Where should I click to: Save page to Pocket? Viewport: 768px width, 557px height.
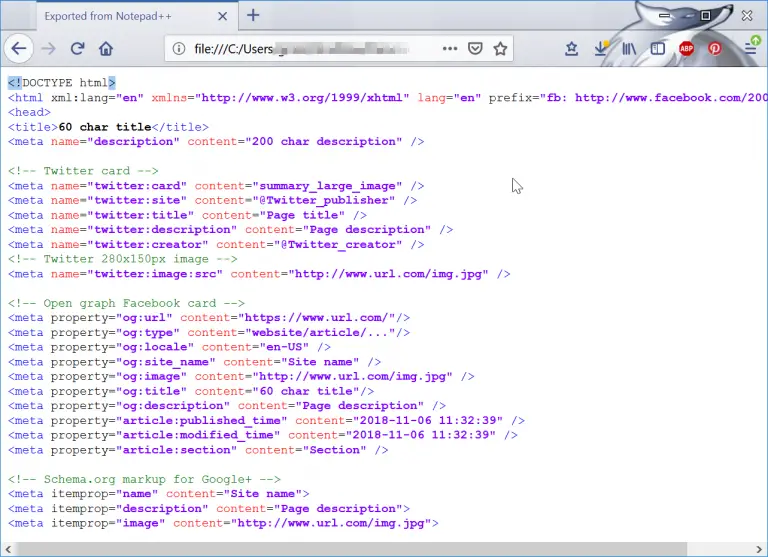click(475, 48)
